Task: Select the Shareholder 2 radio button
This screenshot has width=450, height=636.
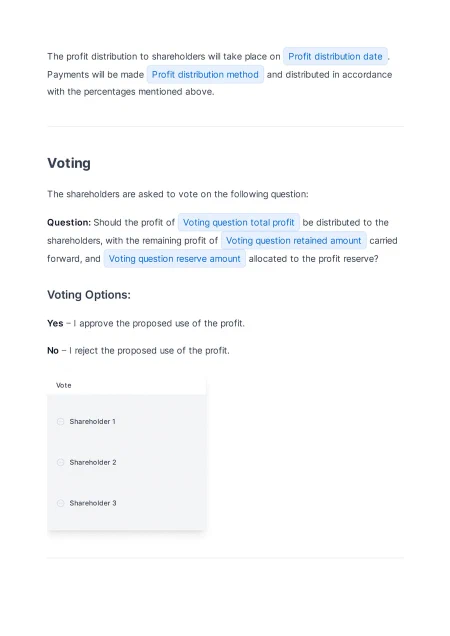Action: [x=60, y=462]
